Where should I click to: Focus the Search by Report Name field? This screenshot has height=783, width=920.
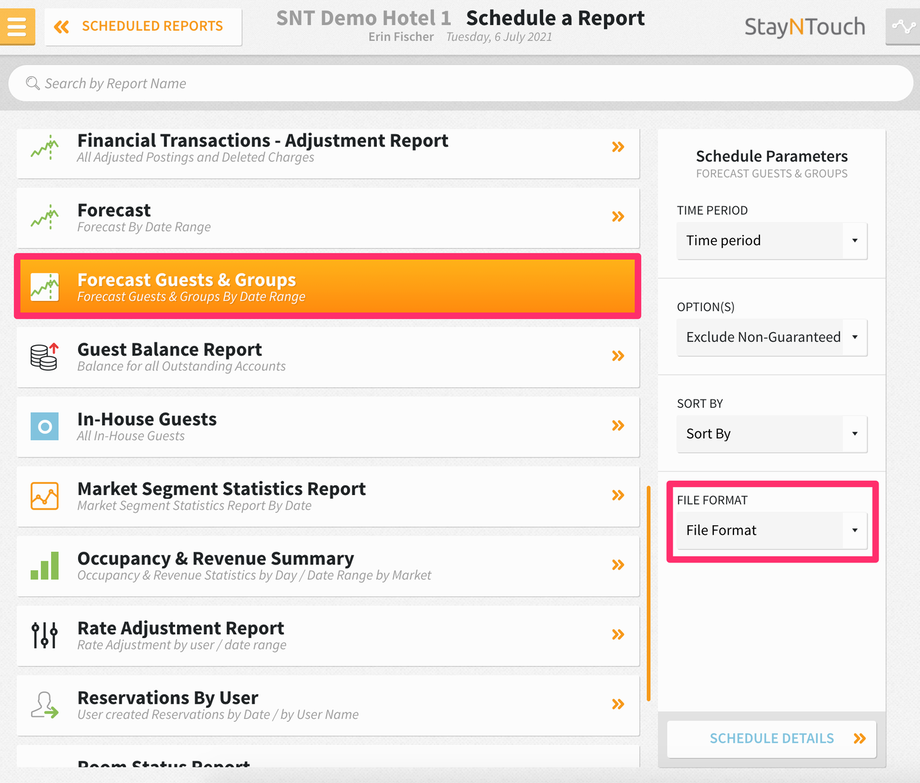(x=460, y=83)
